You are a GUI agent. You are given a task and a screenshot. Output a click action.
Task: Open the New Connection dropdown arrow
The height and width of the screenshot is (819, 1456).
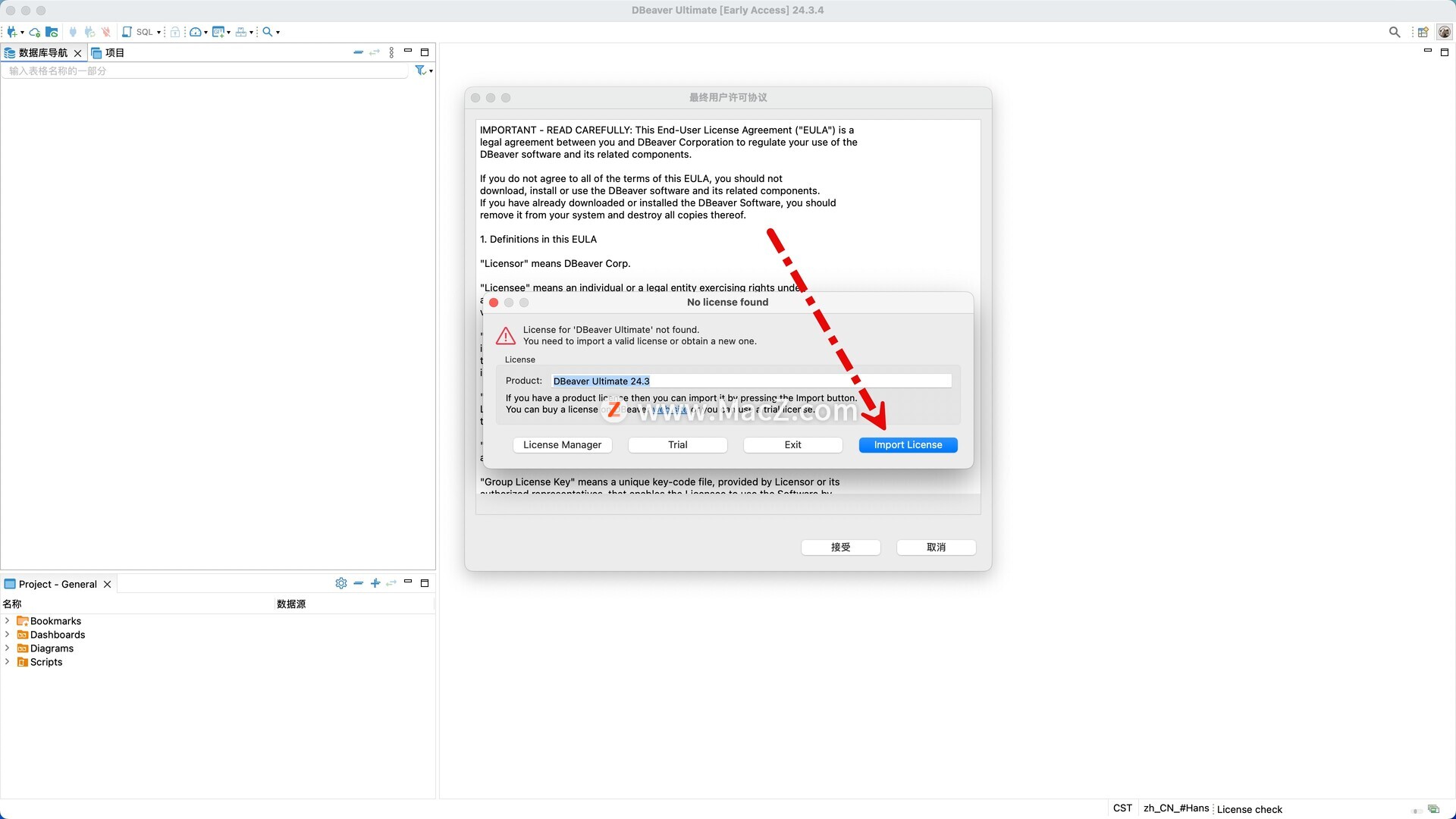(x=22, y=33)
